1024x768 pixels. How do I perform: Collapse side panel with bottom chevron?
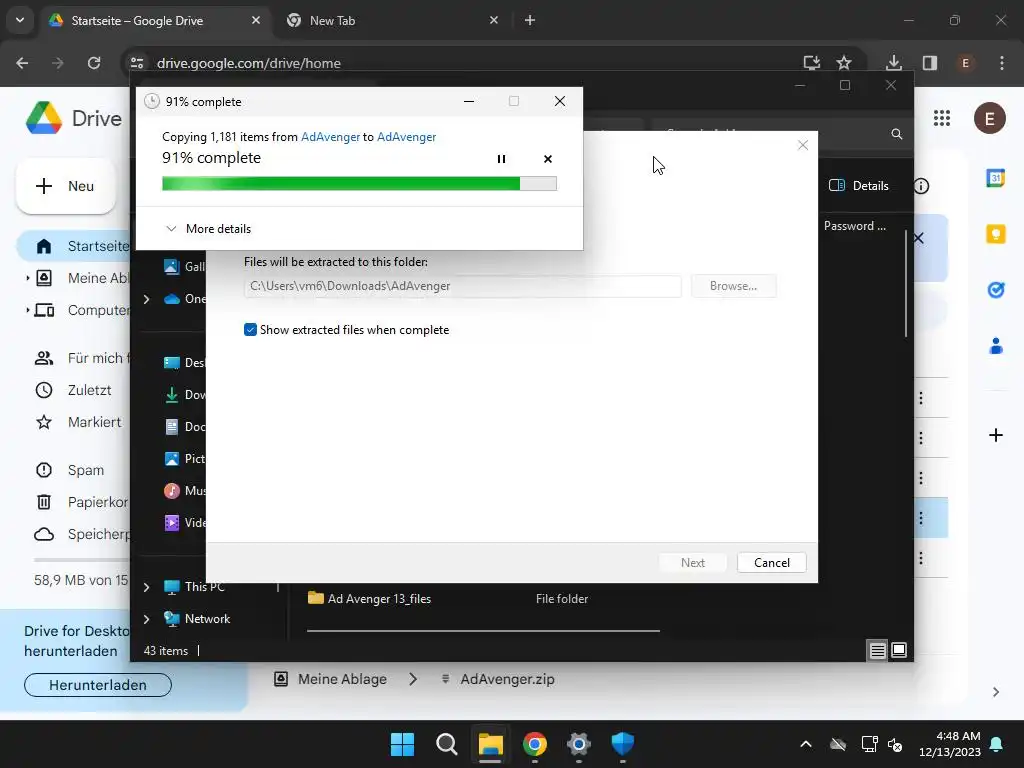tap(995, 692)
